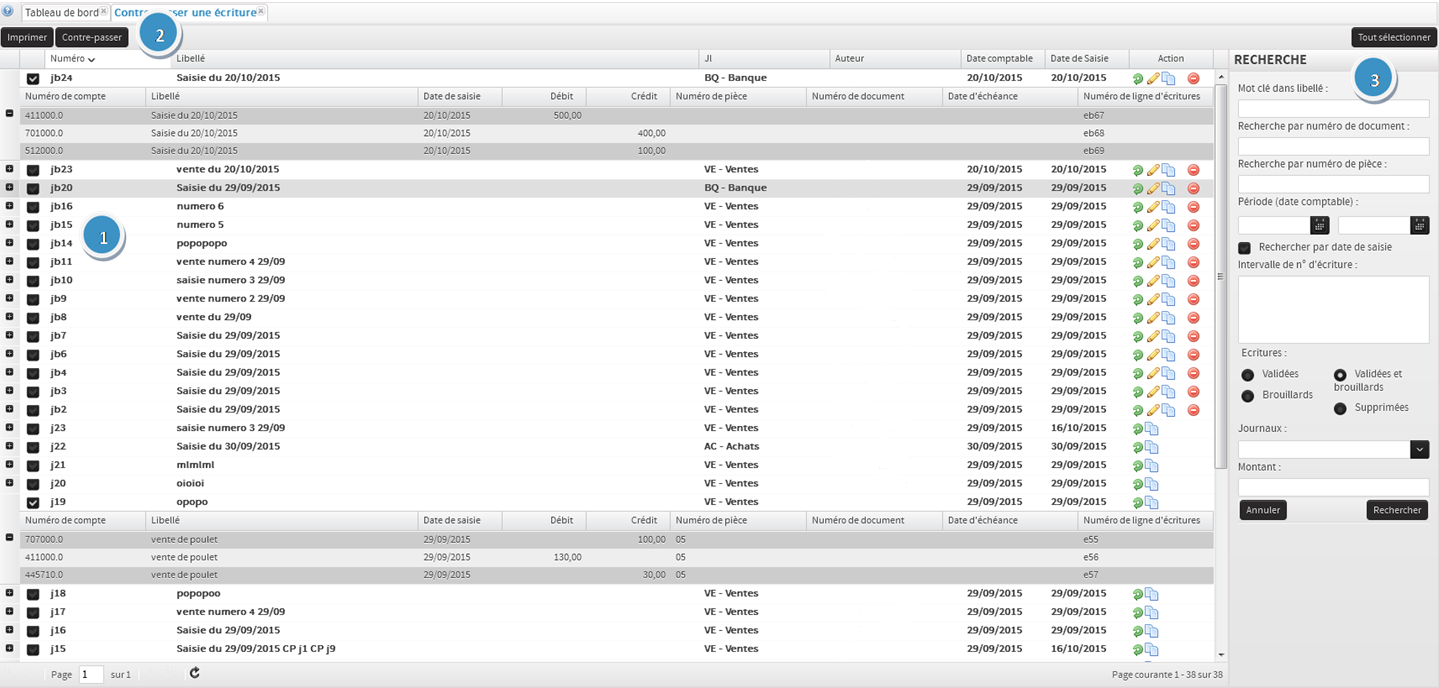Sort by the 'Numéro' column header
Image resolution: width=1439 pixels, height=688 pixels.
point(68,59)
